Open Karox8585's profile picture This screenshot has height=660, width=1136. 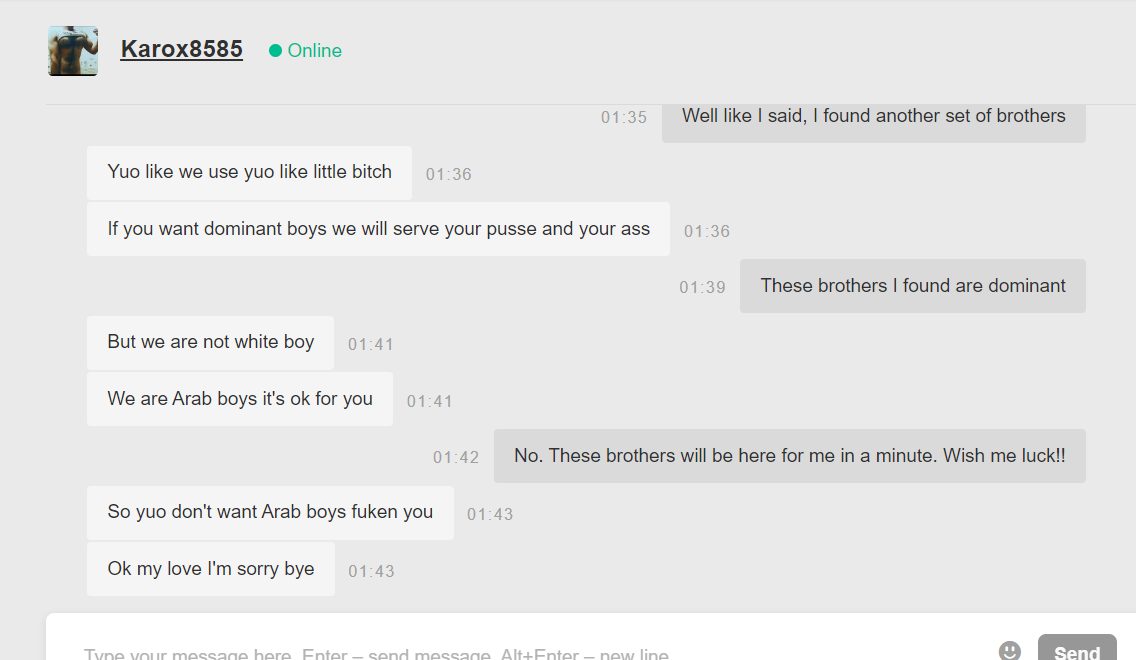click(x=73, y=51)
